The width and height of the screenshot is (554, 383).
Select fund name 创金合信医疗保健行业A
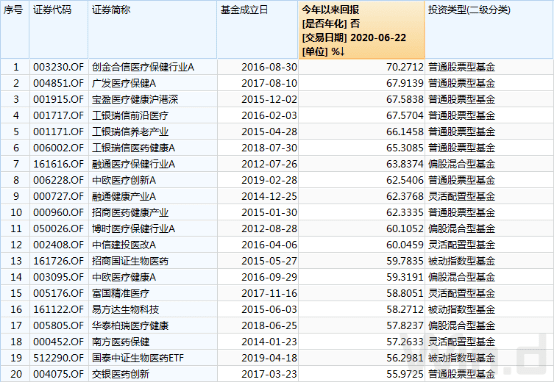coord(143,67)
